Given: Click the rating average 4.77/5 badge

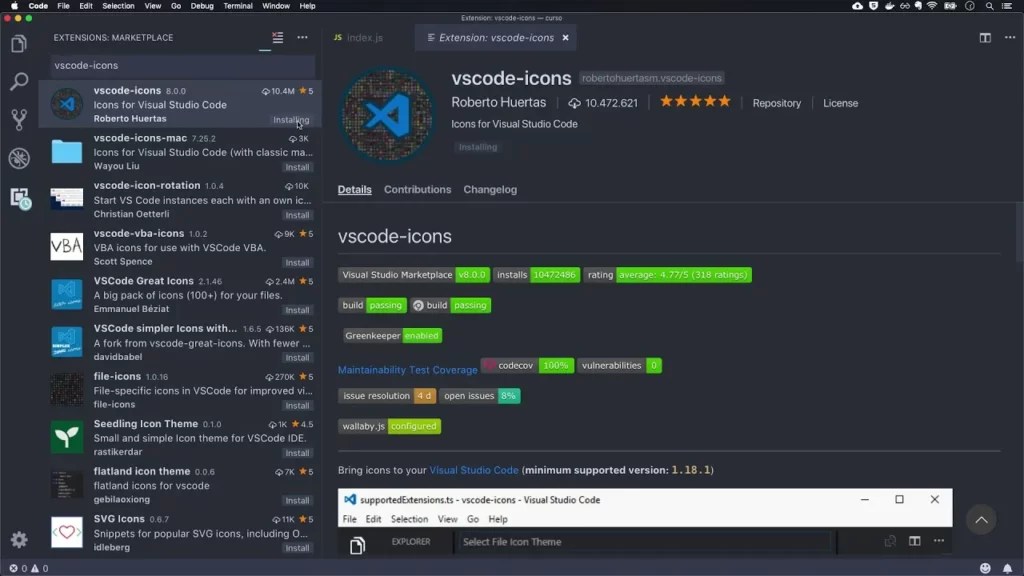Looking at the screenshot, I should coord(667,275).
